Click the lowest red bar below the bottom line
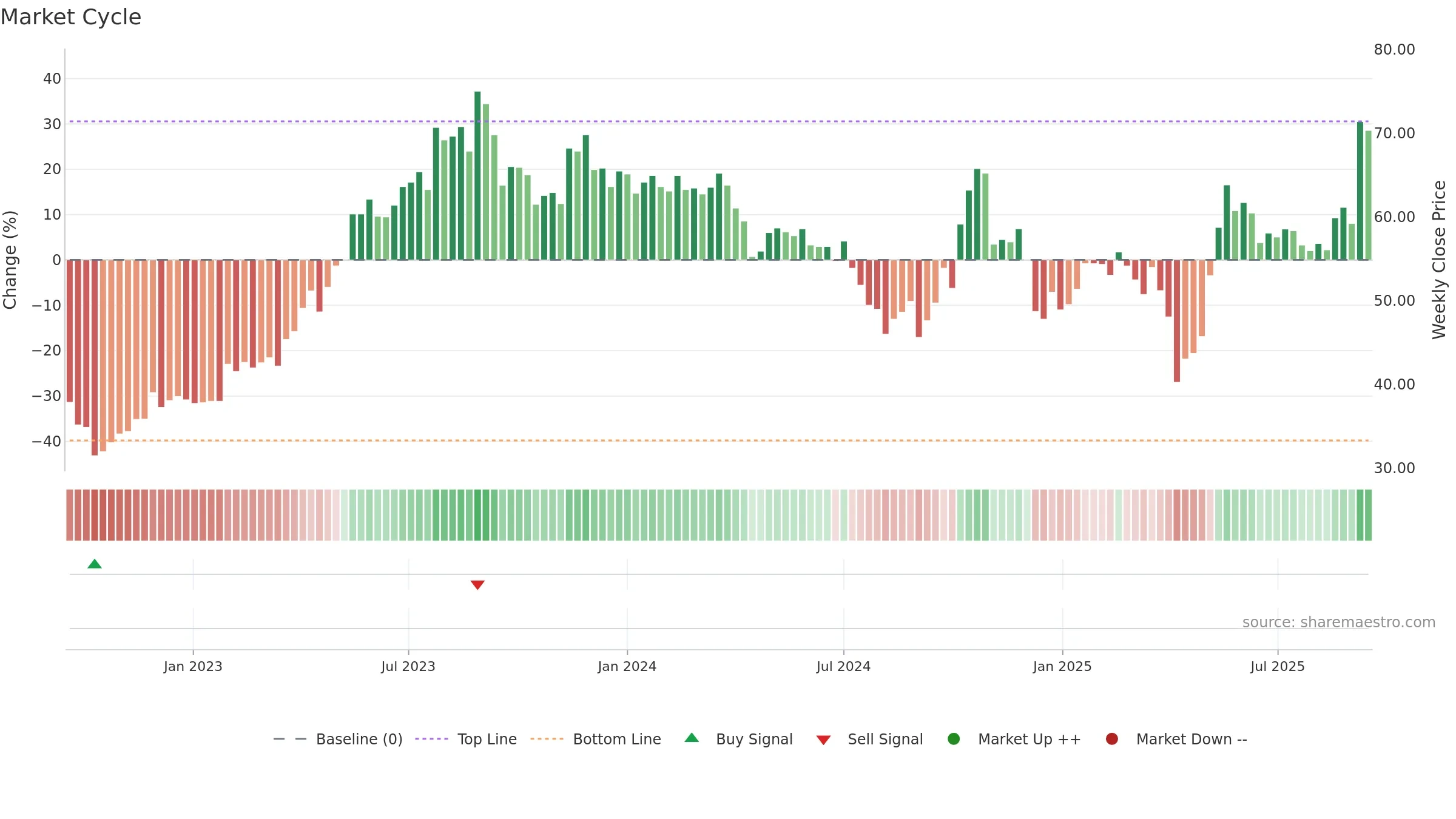 95,357
